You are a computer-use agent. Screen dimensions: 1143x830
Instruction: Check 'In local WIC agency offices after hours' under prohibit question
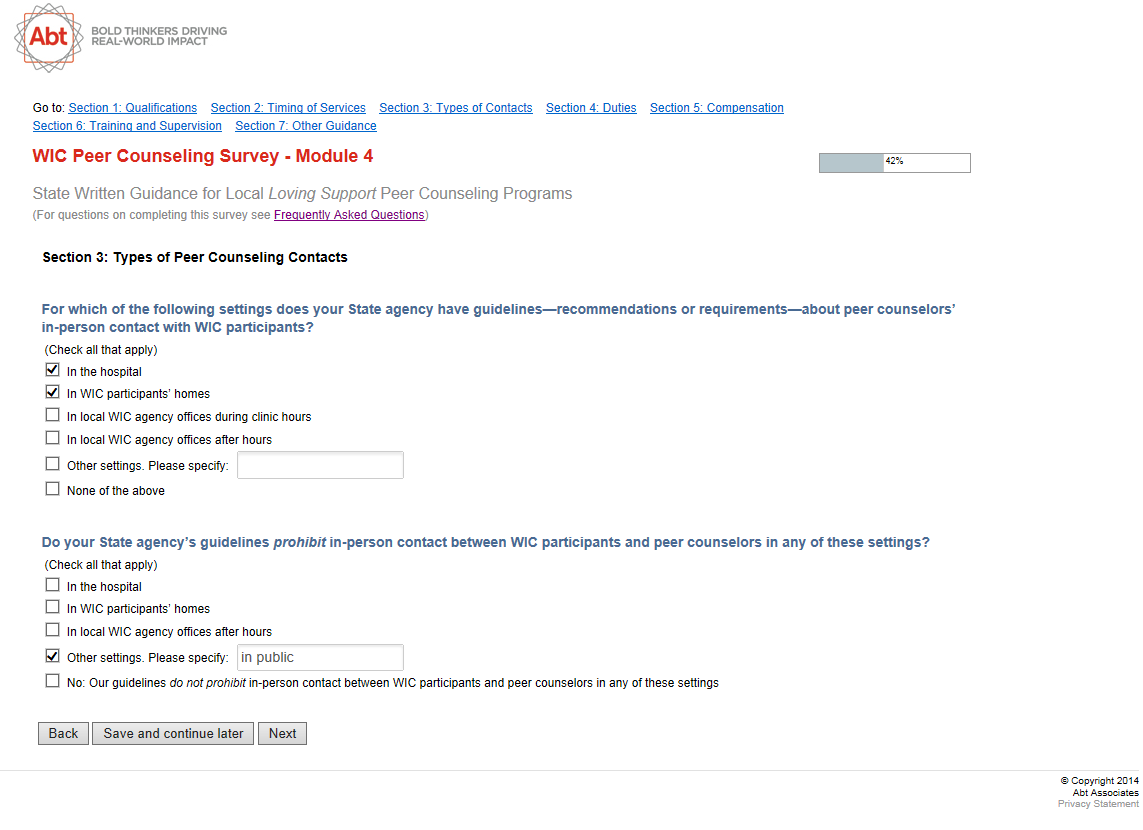[53, 630]
